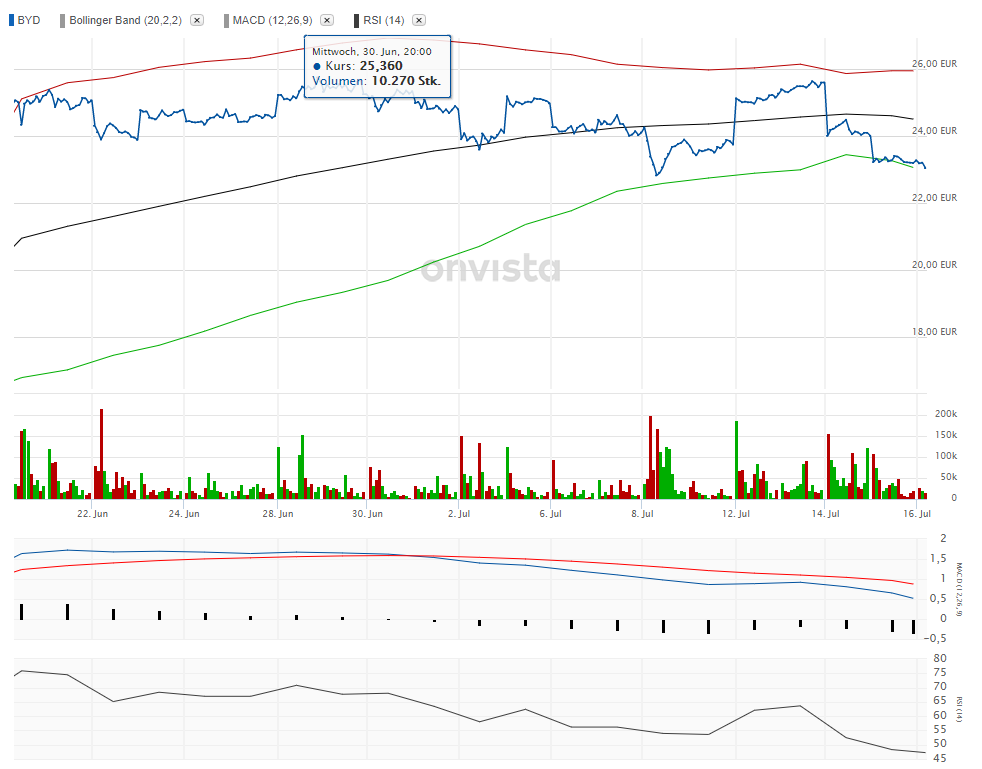Click the 12. Jul date label
Screen dimensions: 982x769
(736, 514)
